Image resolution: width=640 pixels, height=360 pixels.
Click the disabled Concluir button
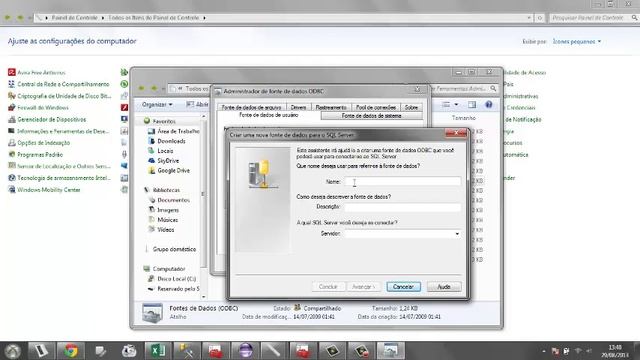328,287
